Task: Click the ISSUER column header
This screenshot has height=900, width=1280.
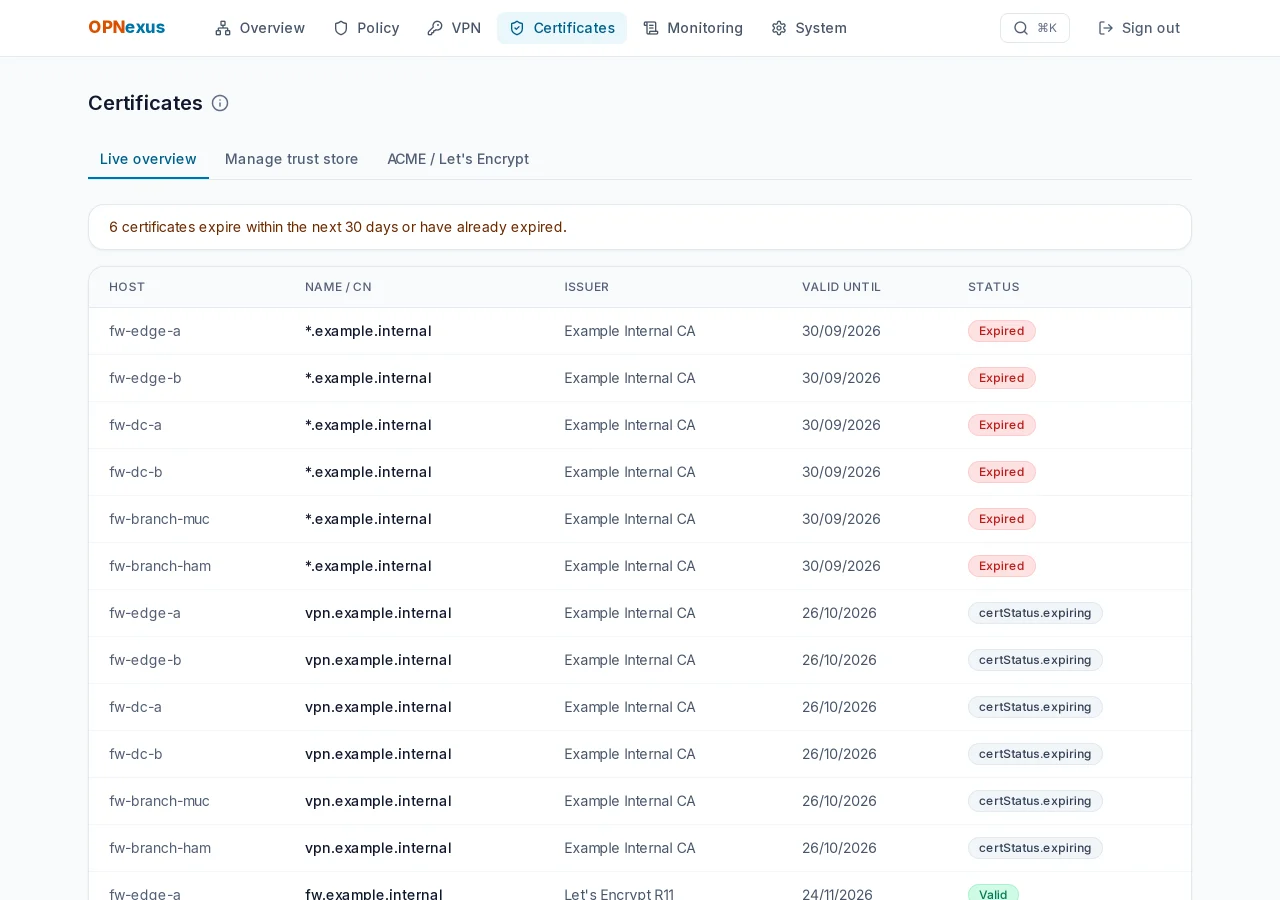Action: pos(587,287)
